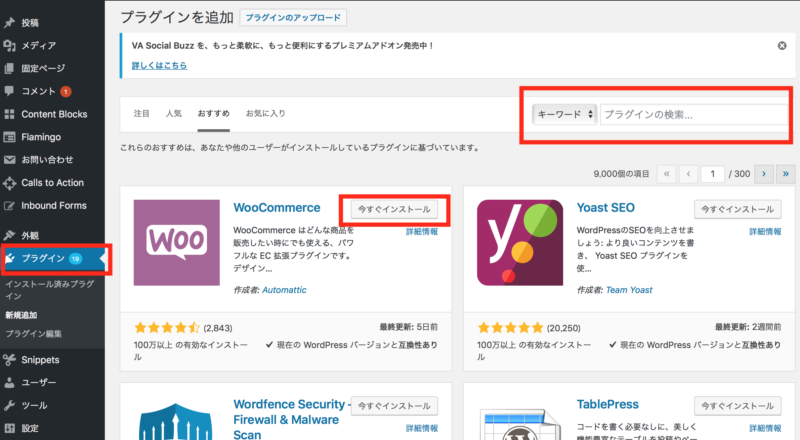Click the Inbound Forms edit icon

(9, 206)
